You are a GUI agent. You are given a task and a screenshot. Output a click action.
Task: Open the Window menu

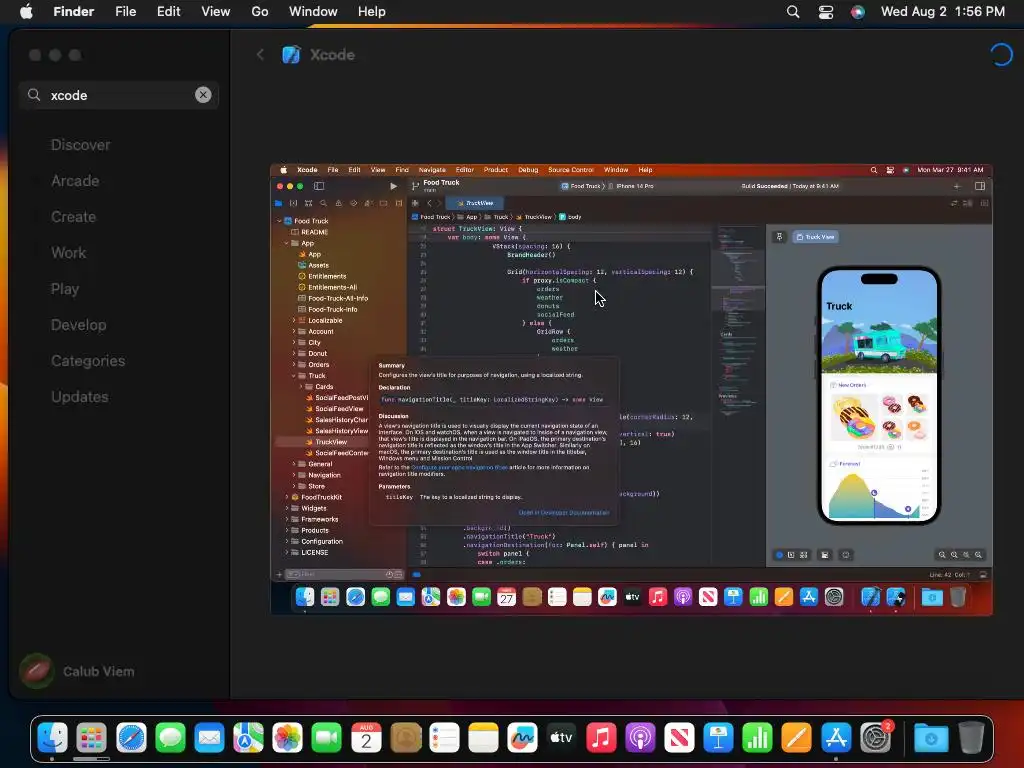pyautogui.click(x=313, y=12)
